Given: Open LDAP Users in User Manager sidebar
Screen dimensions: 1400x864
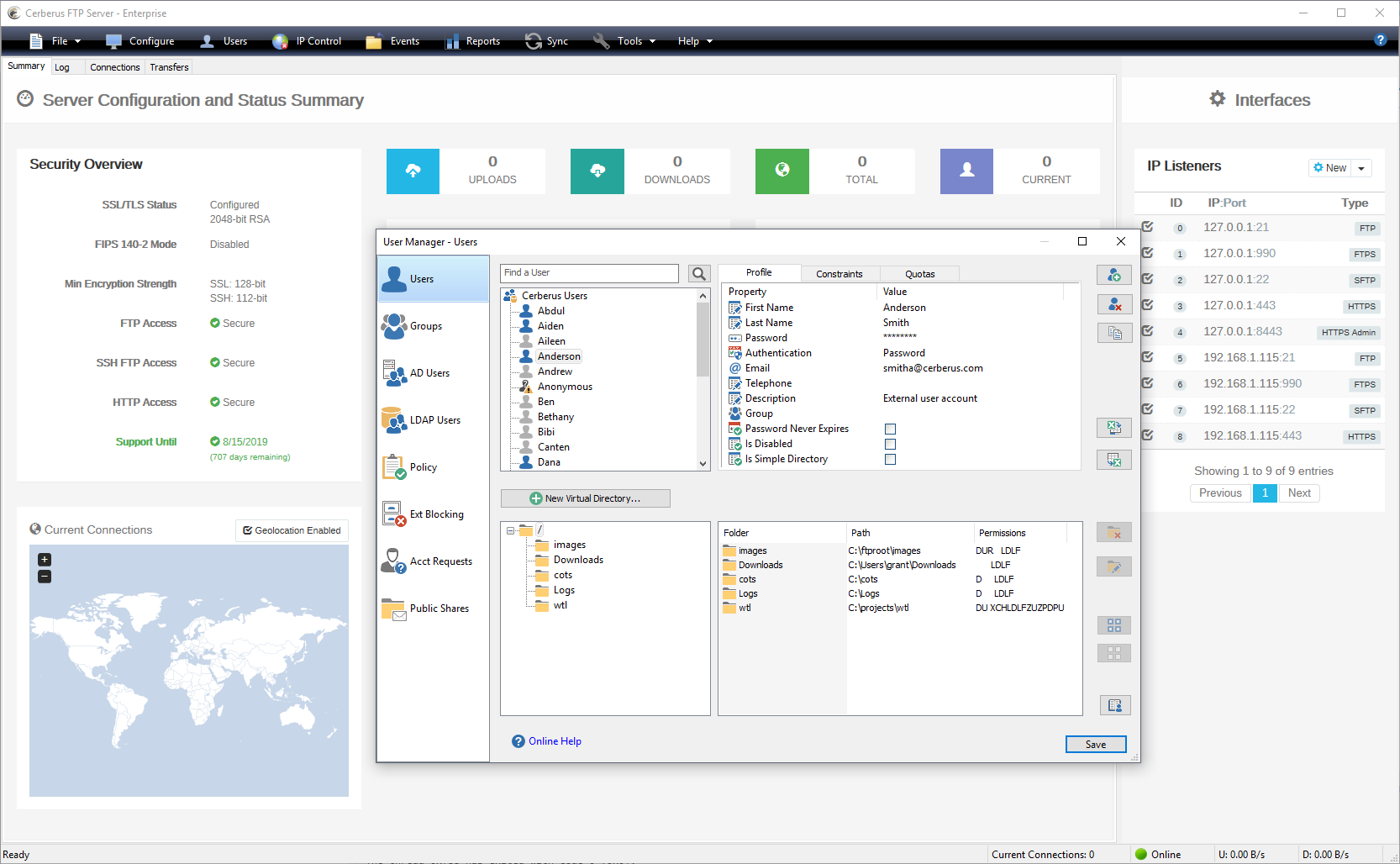Looking at the screenshot, I should [433, 420].
